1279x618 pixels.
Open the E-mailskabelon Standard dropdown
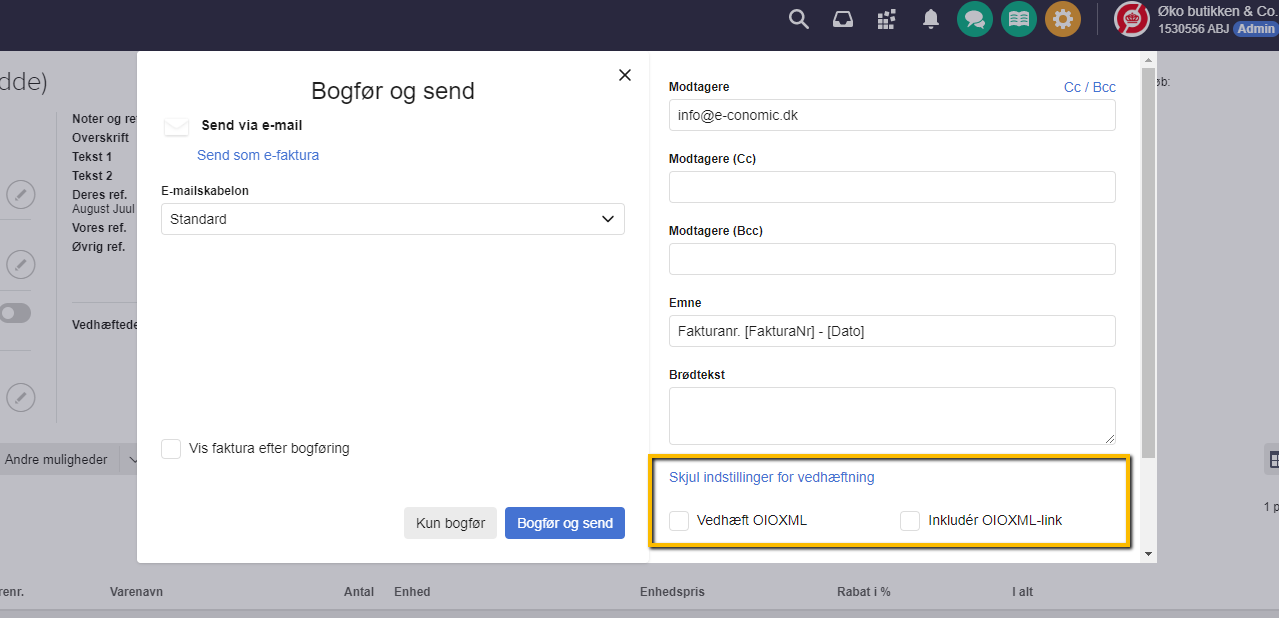392,219
